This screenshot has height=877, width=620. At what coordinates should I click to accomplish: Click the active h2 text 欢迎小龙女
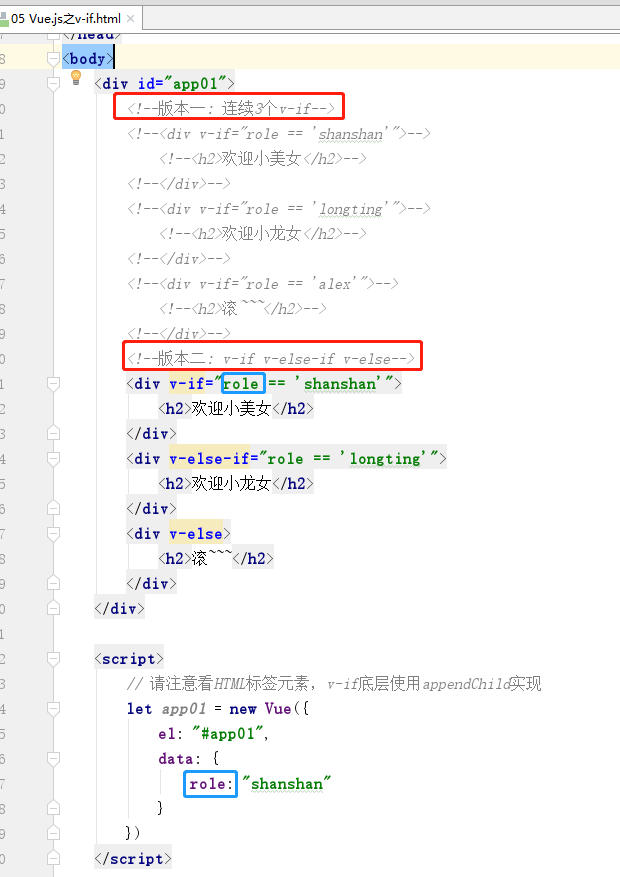231,484
